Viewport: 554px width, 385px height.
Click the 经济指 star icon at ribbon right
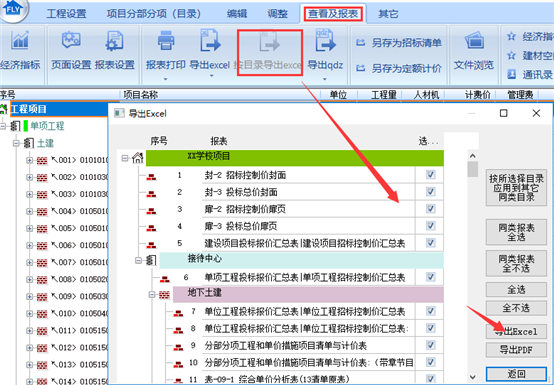[x=511, y=36]
